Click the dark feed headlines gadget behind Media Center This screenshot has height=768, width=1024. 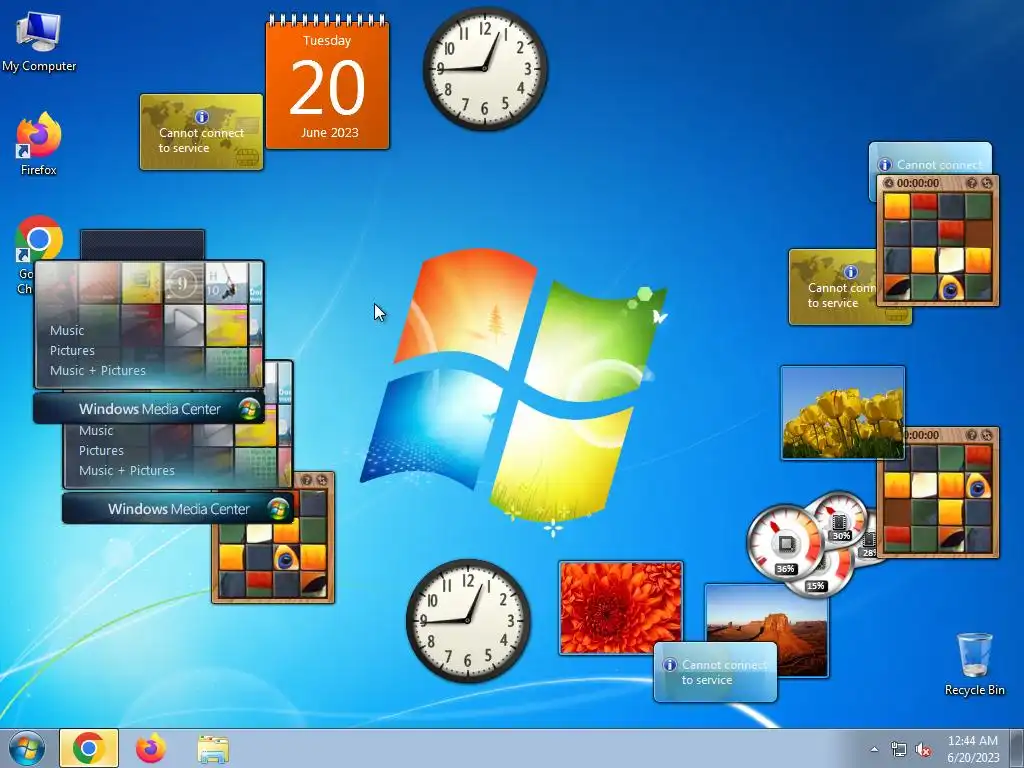tap(142, 244)
